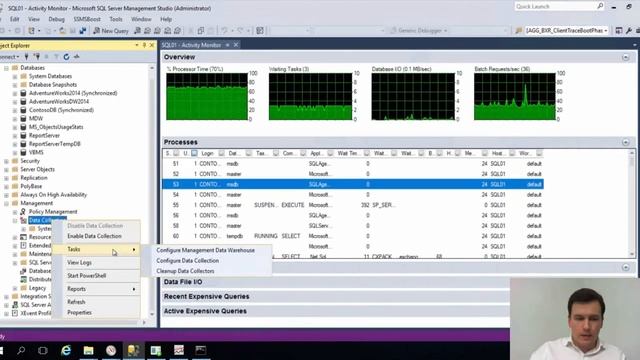
Task: Open the Login column filter dropdown
Action: [221, 153]
